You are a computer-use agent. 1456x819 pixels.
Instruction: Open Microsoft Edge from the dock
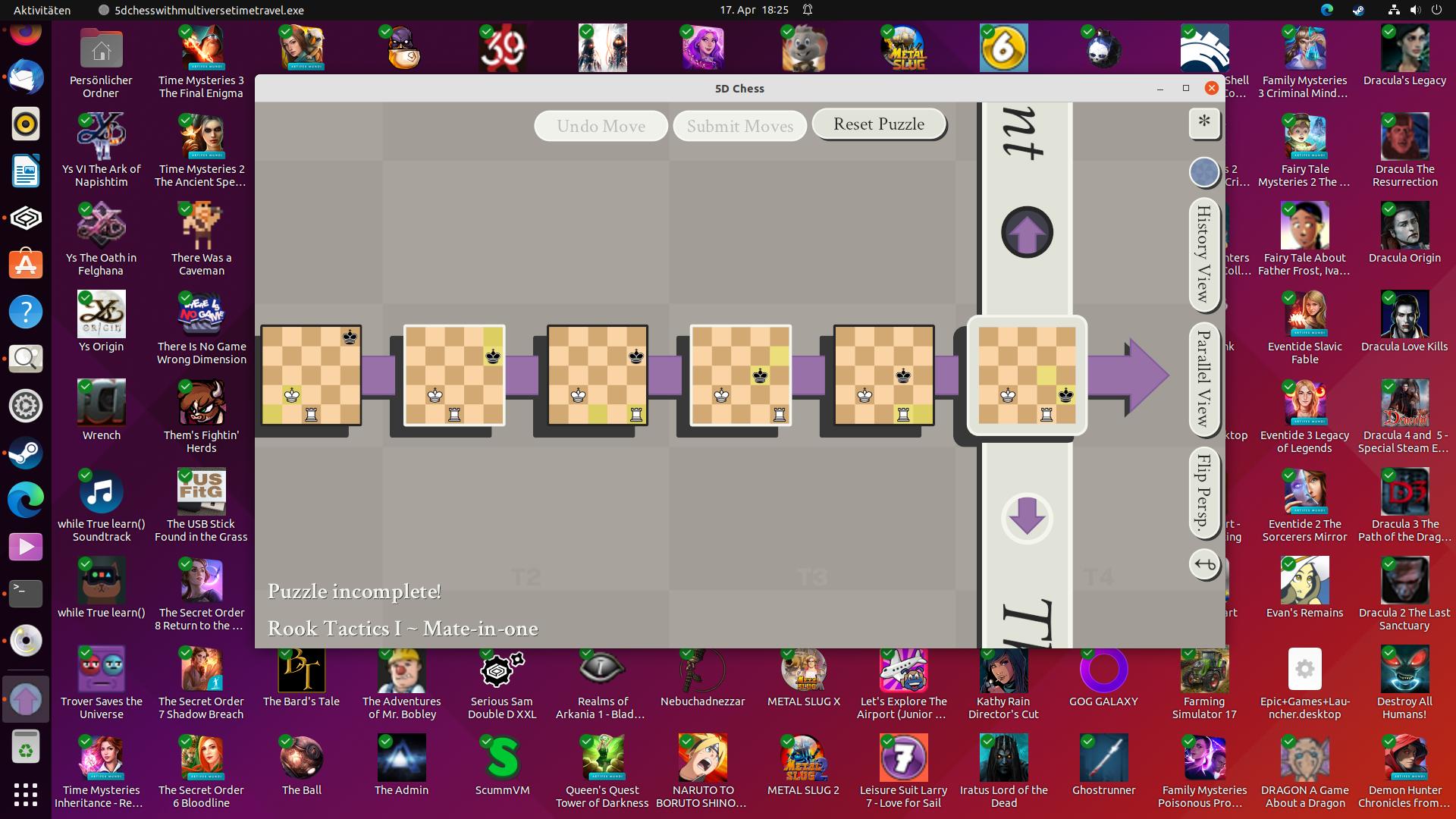click(x=26, y=500)
